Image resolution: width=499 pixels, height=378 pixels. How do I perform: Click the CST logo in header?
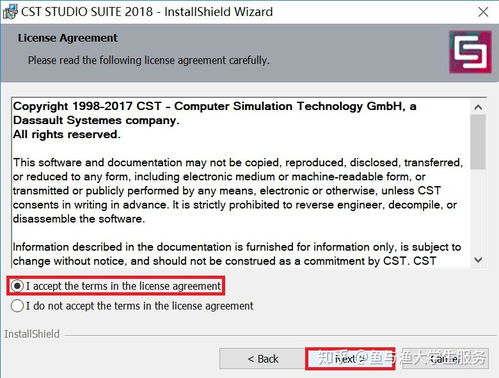(470, 52)
